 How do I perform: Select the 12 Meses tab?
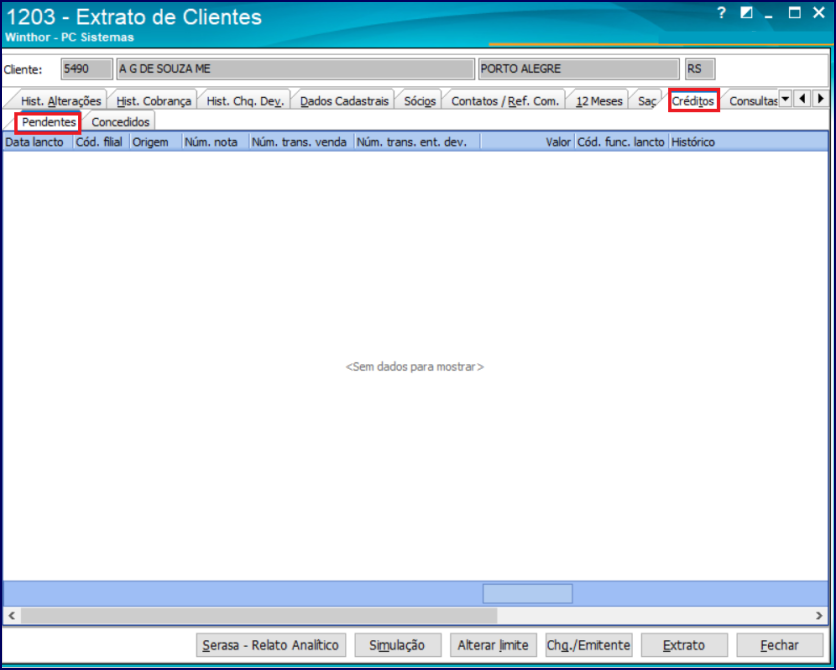pyautogui.click(x=599, y=101)
